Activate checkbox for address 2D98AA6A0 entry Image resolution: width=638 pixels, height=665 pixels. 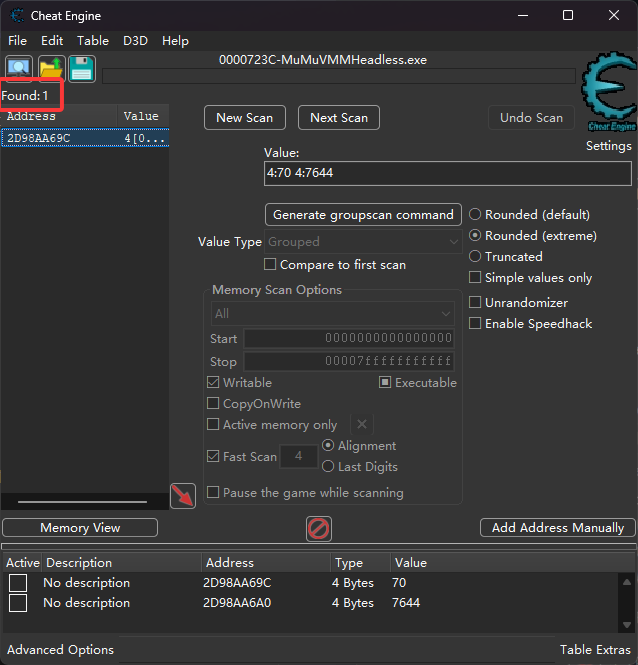tap(18, 603)
